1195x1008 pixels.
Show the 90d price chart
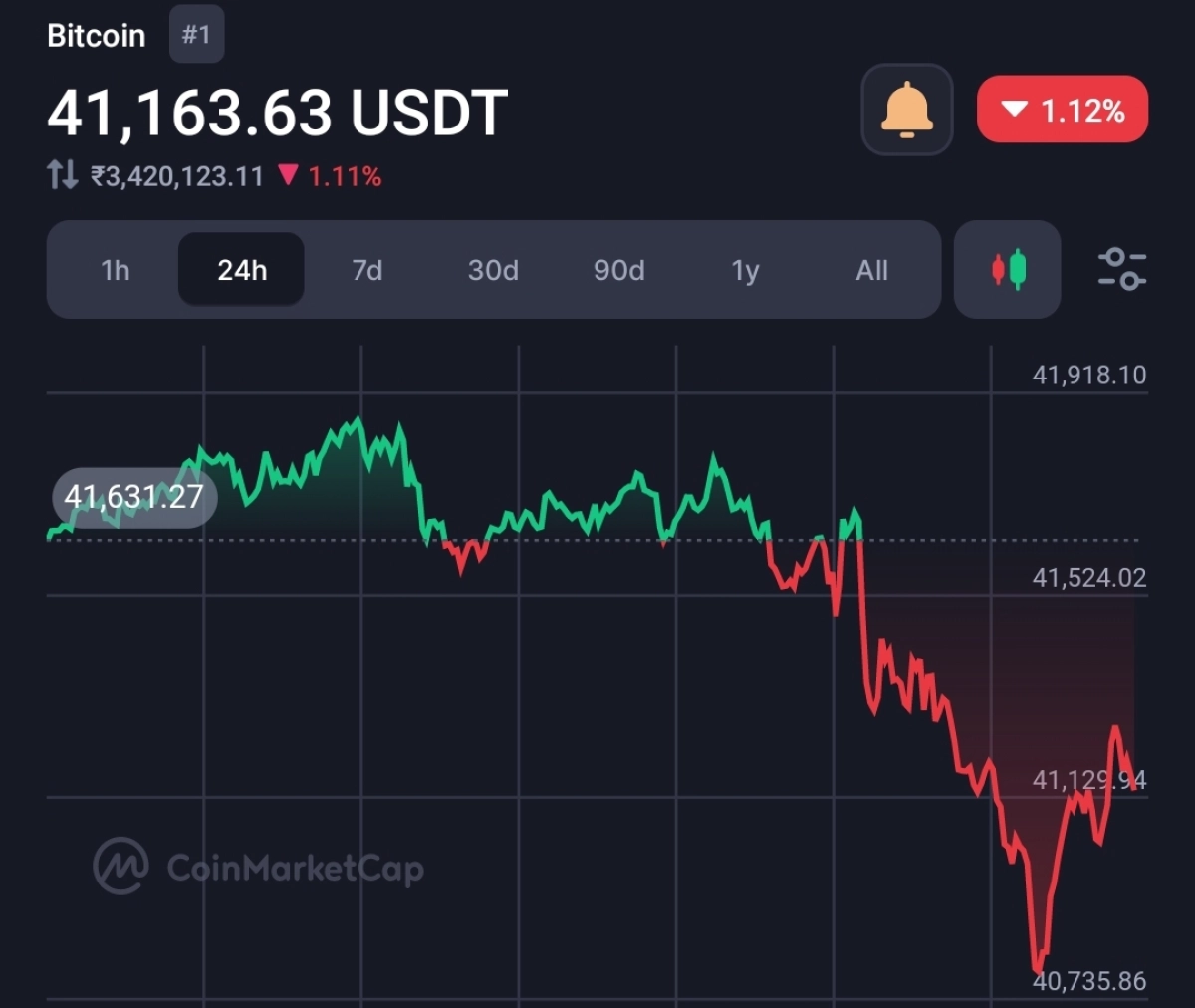tap(618, 270)
